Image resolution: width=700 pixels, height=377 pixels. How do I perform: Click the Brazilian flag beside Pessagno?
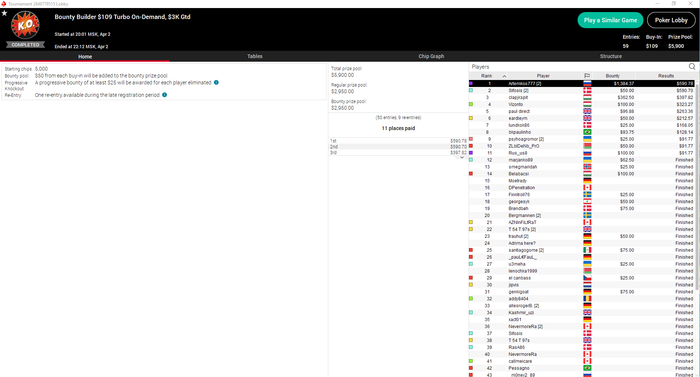point(587,368)
